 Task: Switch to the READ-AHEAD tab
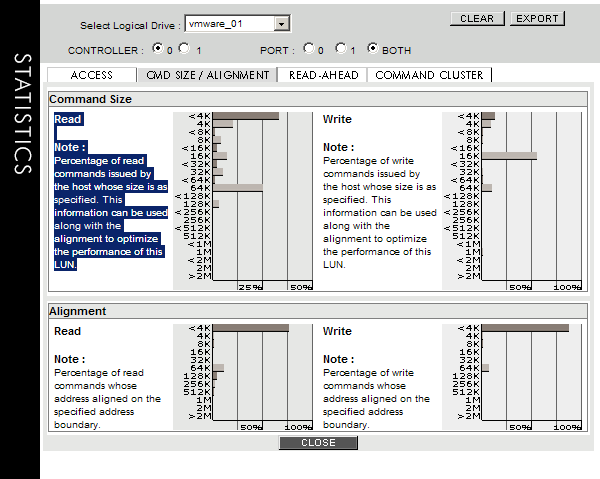(x=322, y=75)
